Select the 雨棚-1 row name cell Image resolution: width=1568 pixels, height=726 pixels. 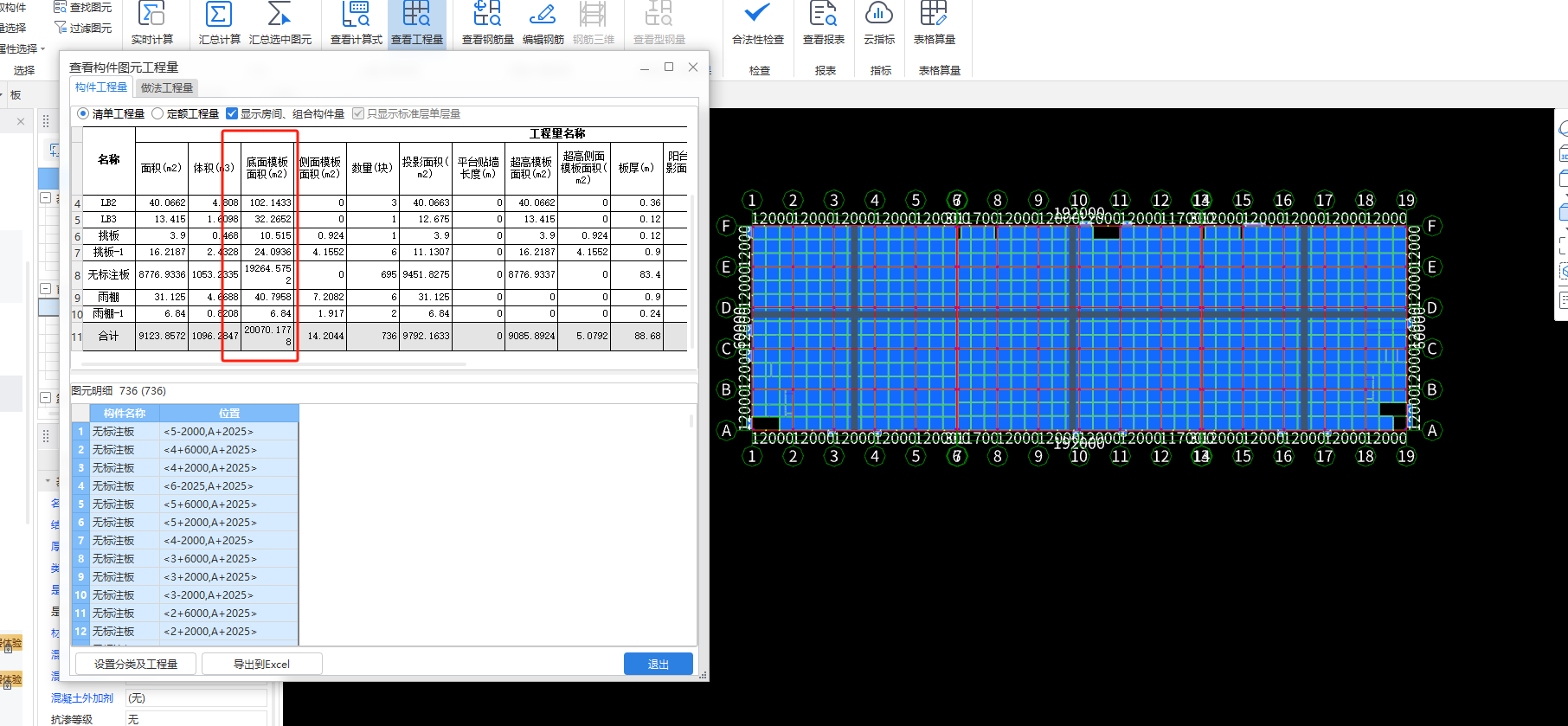(x=109, y=313)
